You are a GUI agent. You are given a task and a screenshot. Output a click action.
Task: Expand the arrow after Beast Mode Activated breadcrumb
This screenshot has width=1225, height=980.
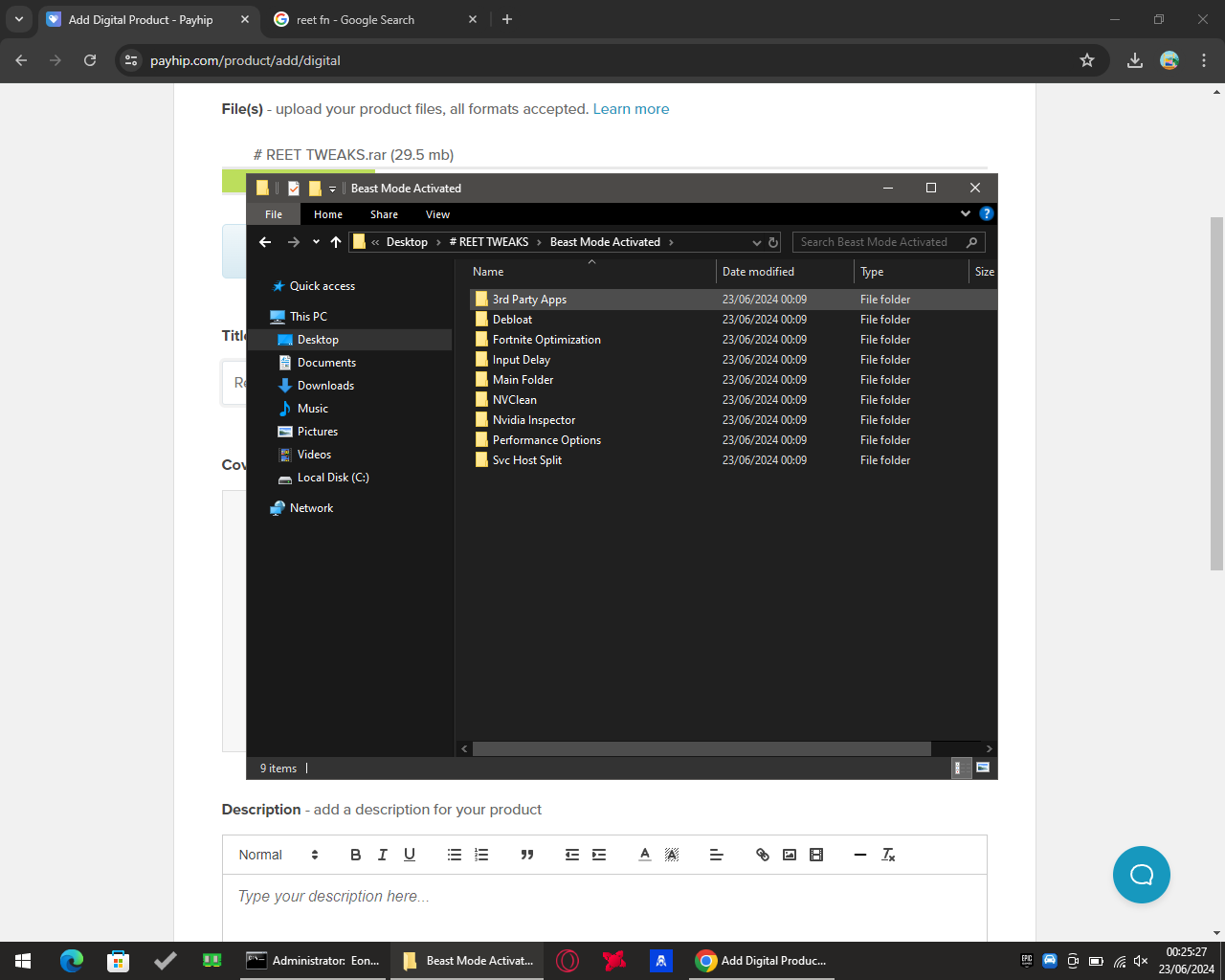click(671, 242)
